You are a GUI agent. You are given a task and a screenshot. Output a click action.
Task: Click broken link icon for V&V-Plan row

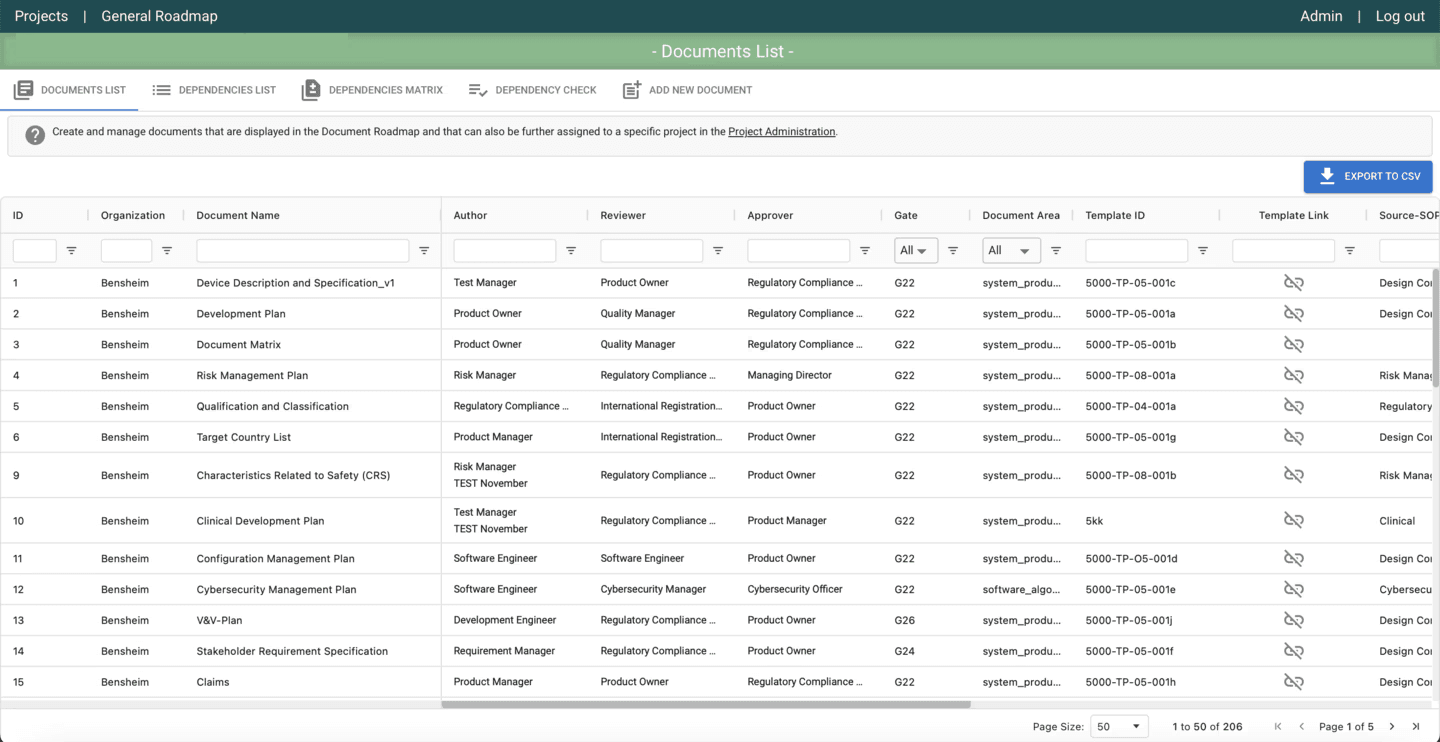(x=1294, y=620)
